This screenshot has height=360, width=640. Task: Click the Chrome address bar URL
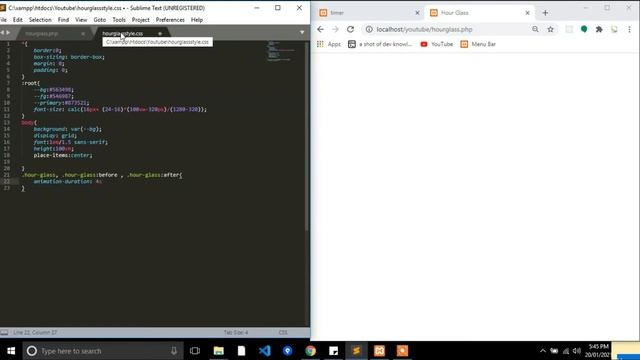[x=424, y=29]
